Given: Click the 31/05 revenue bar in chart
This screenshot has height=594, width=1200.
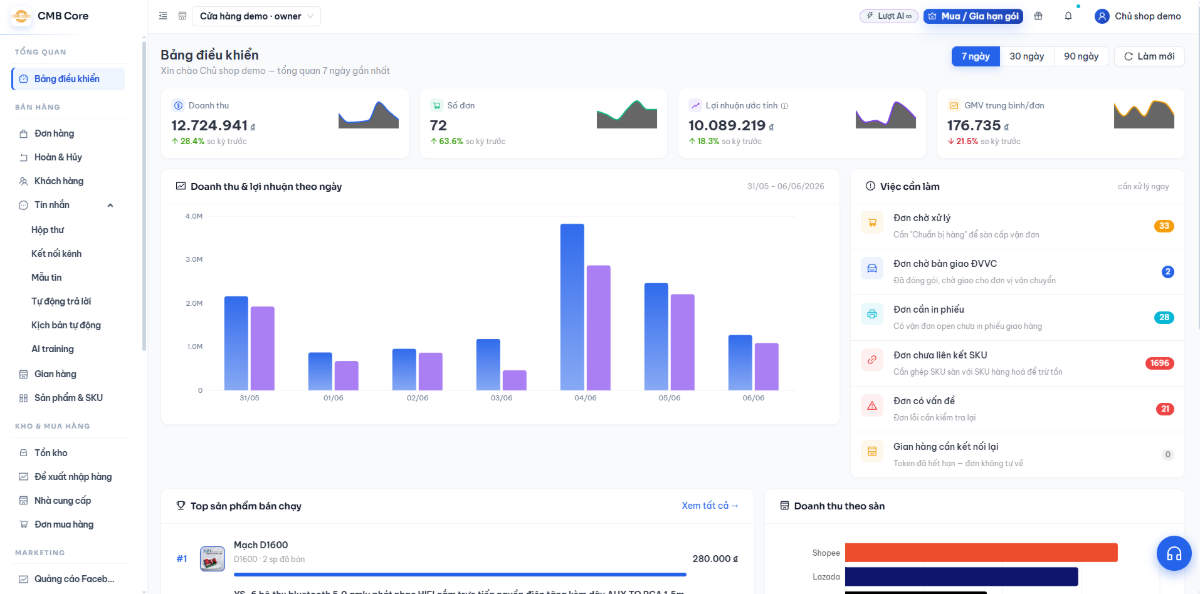Looking at the screenshot, I should pyautogui.click(x=236, y=343).
